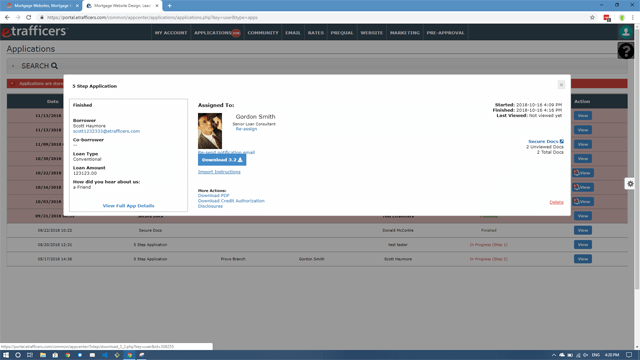640x360 pixels.
Task: Bookmark page with the star icon
Action: click(592, 18)
